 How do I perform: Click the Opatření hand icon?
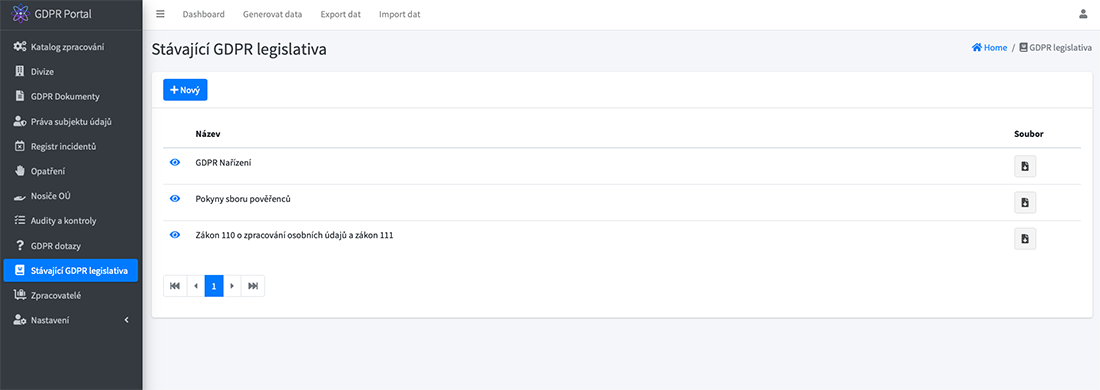tap(20, 171)
